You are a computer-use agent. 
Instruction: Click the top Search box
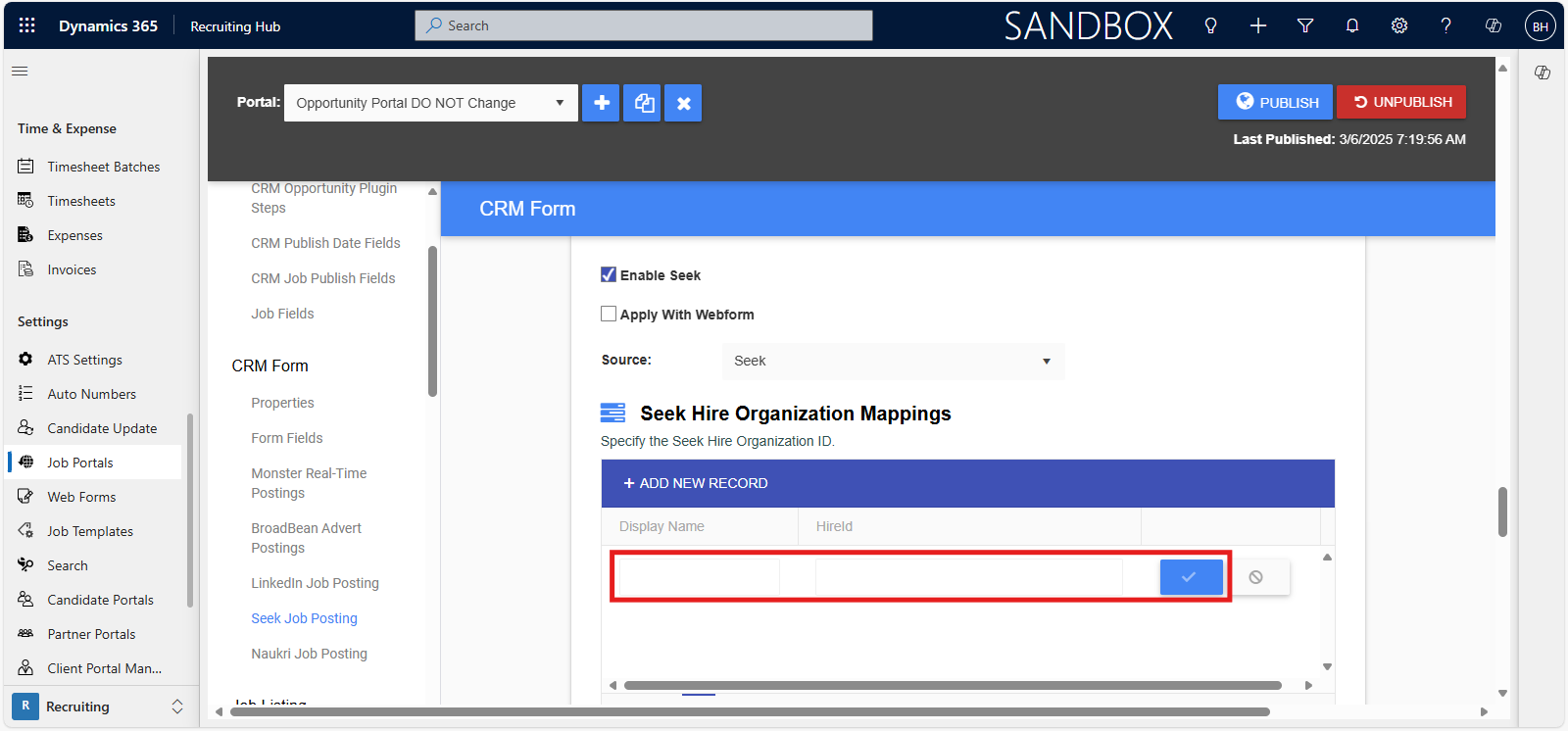(644, 25)
